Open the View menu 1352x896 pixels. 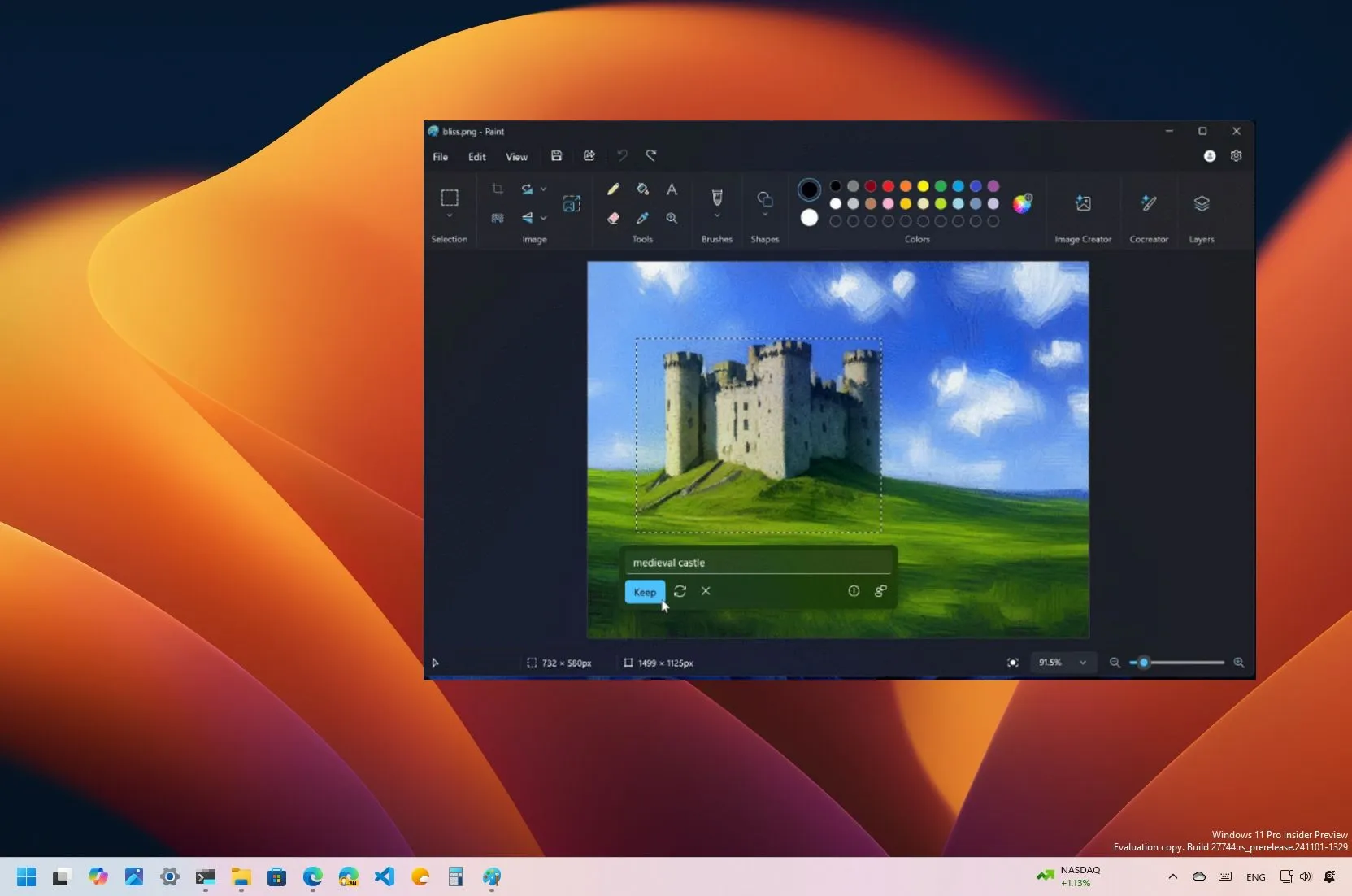[516, 157]
